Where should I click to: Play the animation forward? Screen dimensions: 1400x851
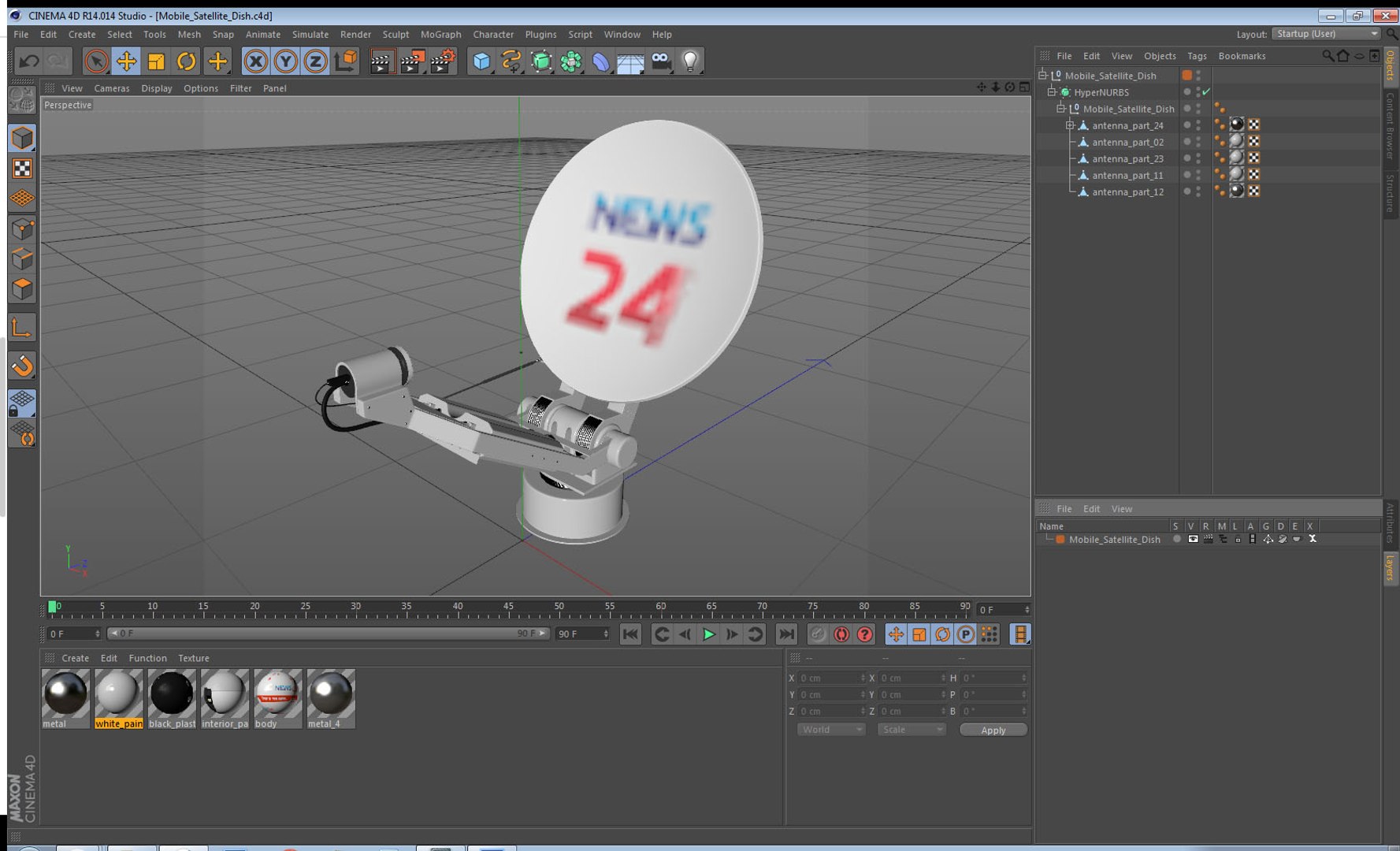click(x=708, y=634)
